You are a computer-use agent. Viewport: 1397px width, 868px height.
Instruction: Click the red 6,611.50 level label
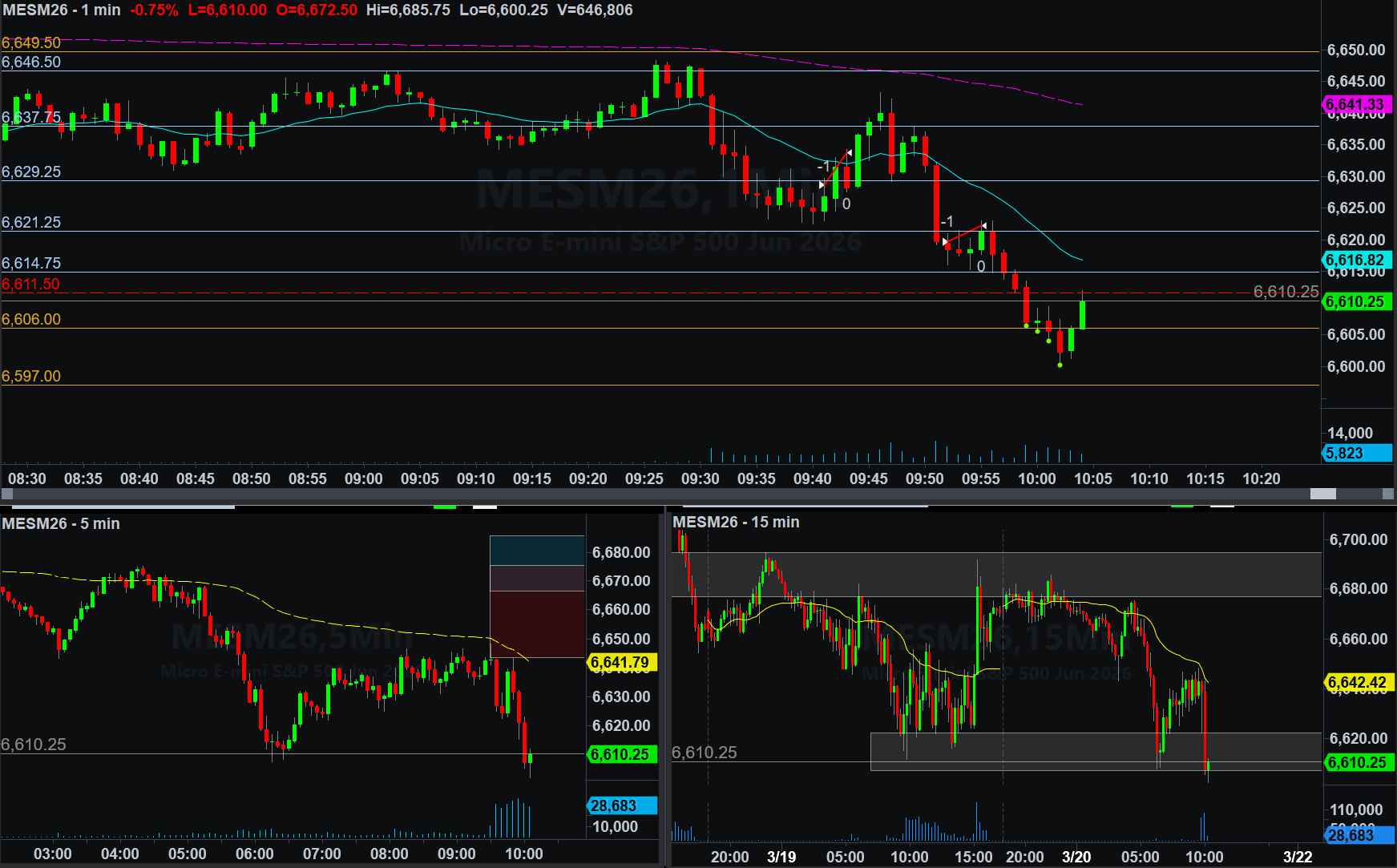[30, 284]
